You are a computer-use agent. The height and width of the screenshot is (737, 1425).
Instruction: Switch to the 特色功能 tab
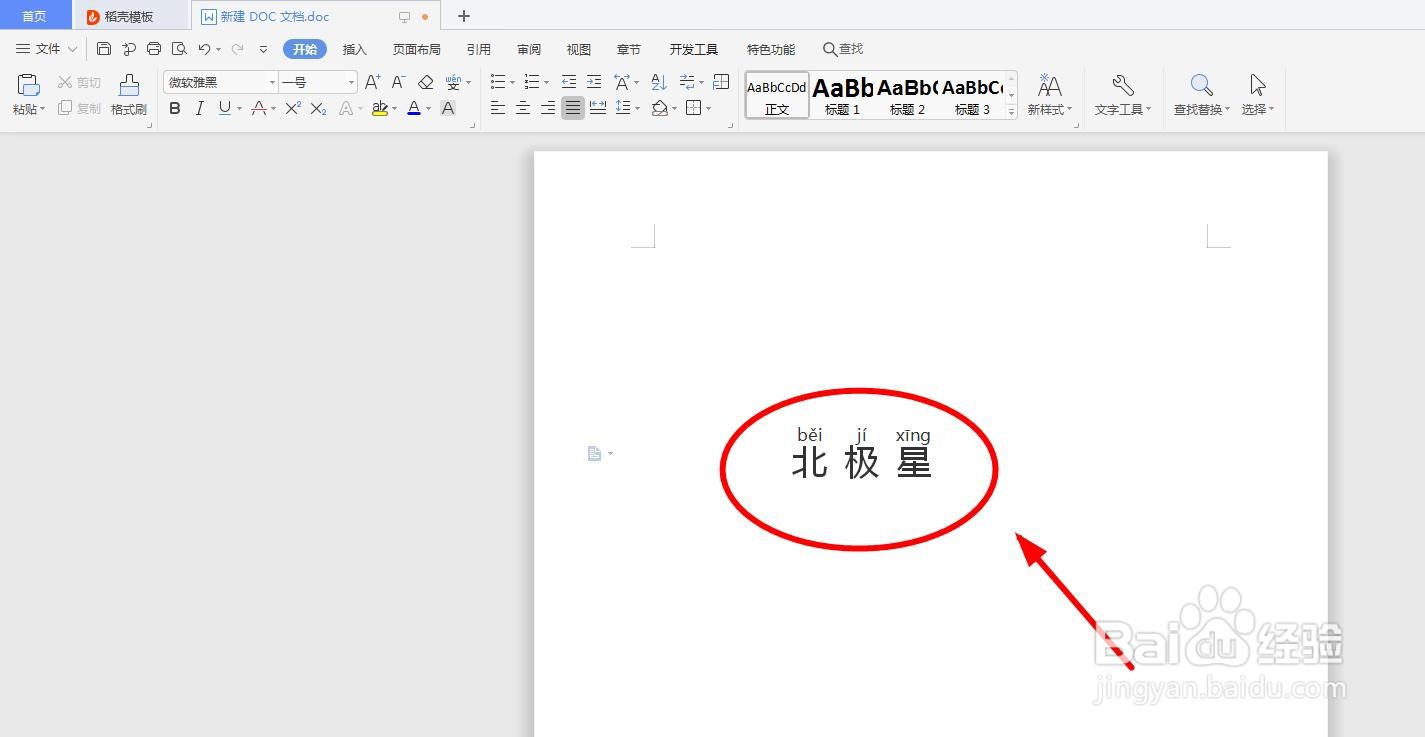tap(771, 49)
